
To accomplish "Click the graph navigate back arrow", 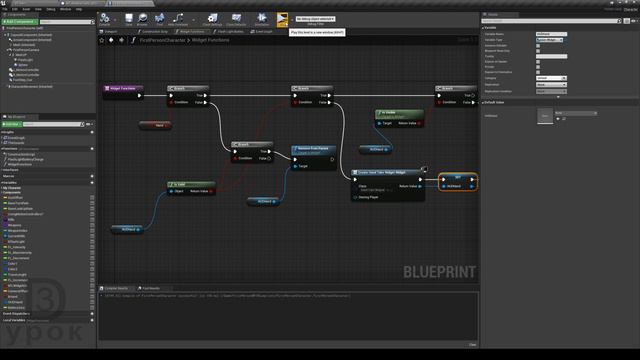I will coord(111,40).
